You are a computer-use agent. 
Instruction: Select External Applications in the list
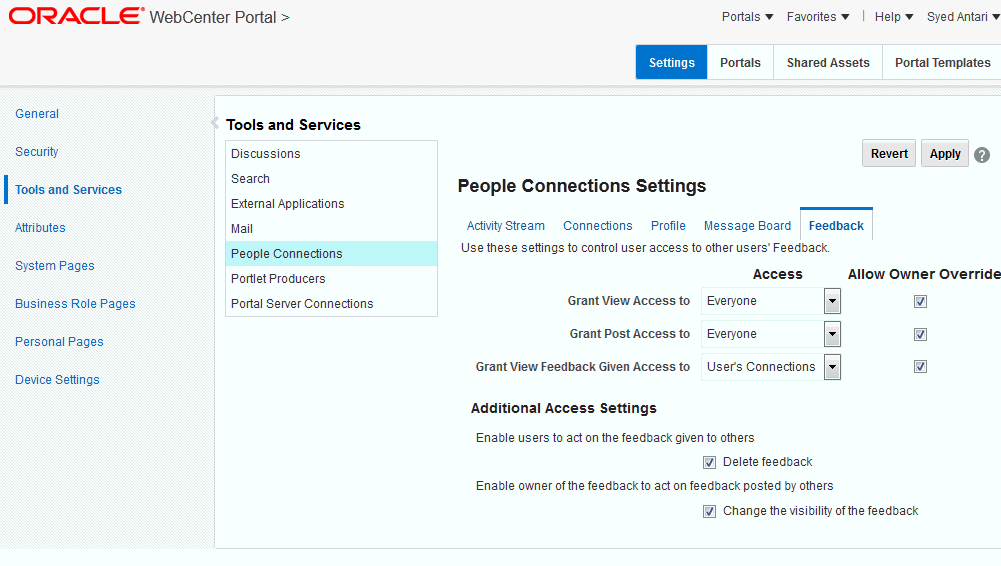331,204
